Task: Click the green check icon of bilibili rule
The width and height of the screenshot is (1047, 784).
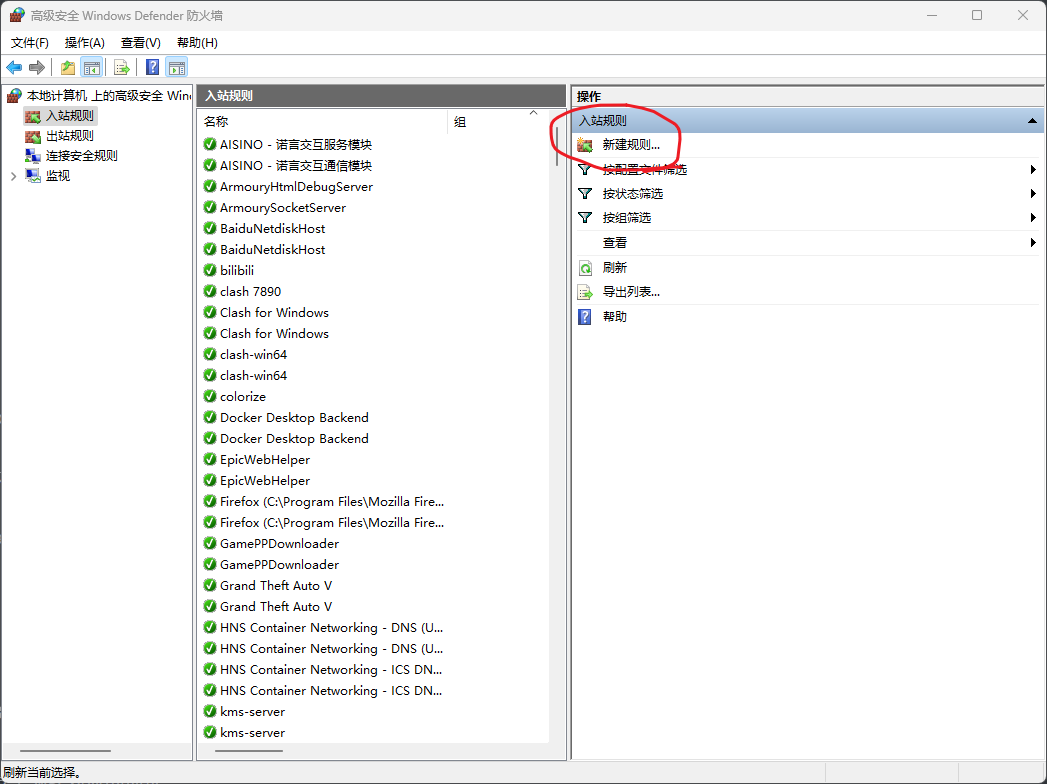Action: tap(210, 270)
